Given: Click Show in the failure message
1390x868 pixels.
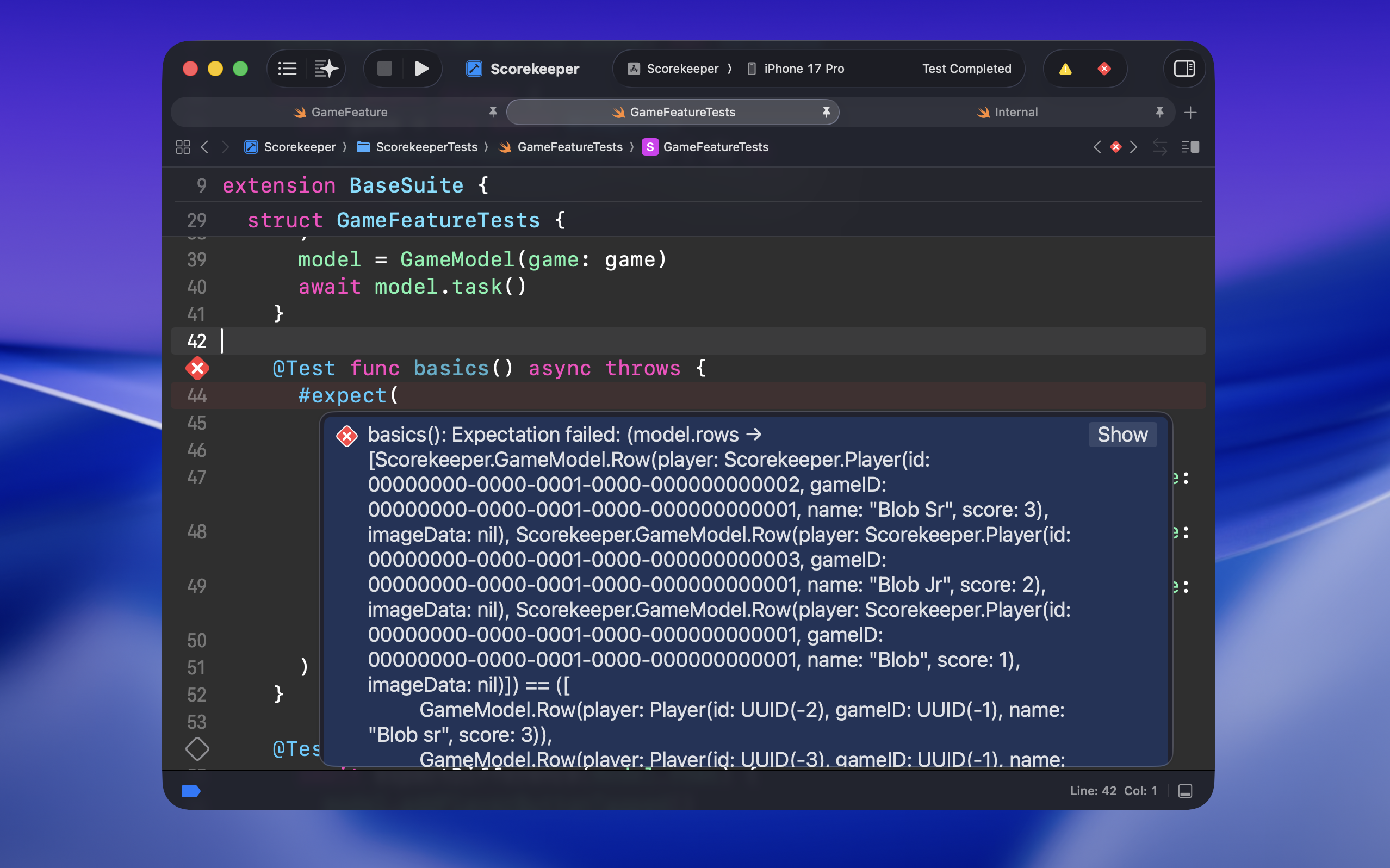Looking at the screenshot, I should click(x=1122, y=435).
